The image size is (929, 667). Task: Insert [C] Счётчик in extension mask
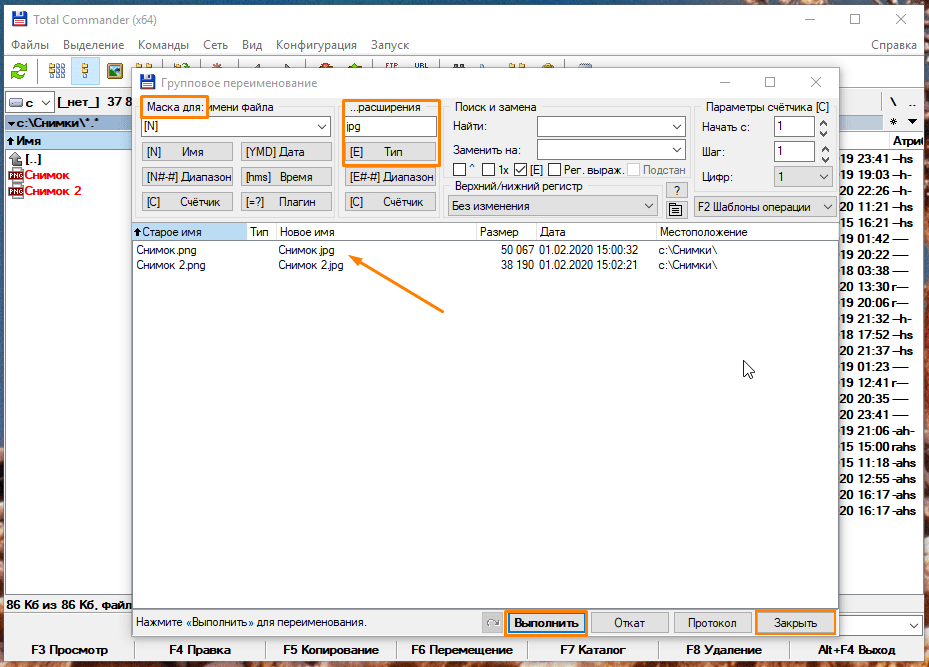click(x=390, y=202)
